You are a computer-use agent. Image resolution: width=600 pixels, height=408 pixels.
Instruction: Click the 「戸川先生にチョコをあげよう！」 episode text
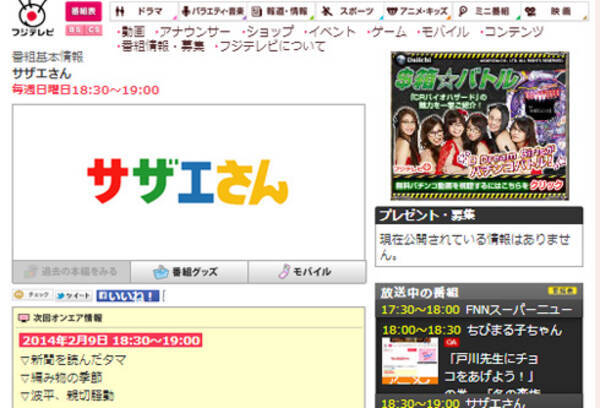(x=492, y=368)
